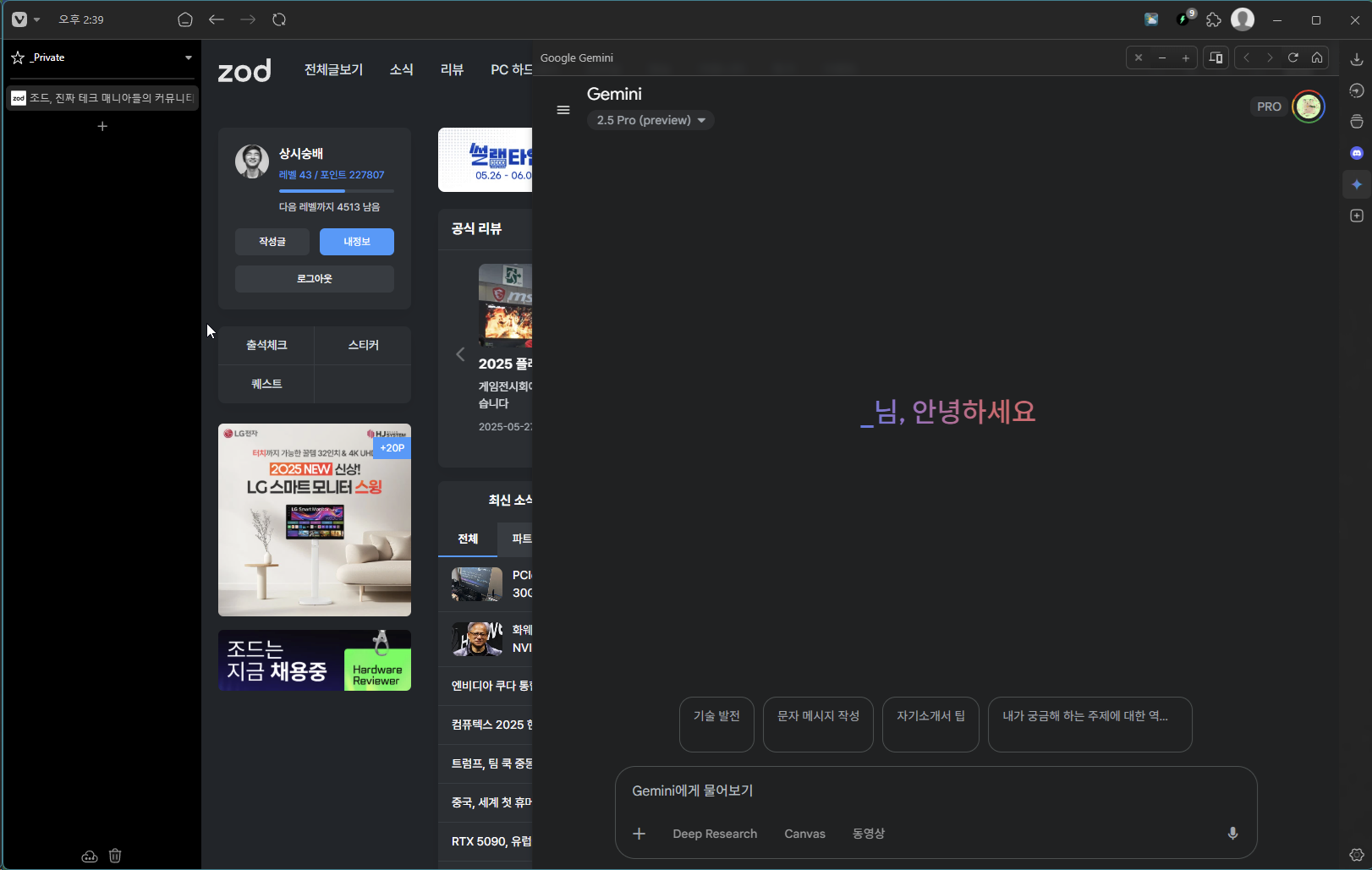Reload the Gemini panel
The width and height of the screenshot is (1372, 870).
(x=1293, y=57)
